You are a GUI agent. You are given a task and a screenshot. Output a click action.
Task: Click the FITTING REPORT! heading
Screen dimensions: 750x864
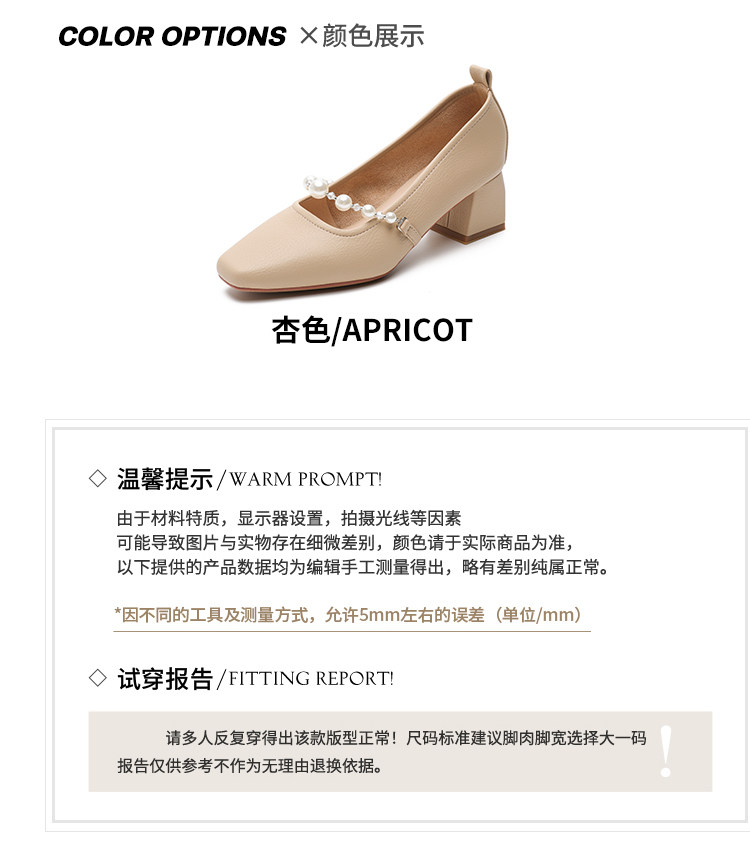(x=311, y=678)
